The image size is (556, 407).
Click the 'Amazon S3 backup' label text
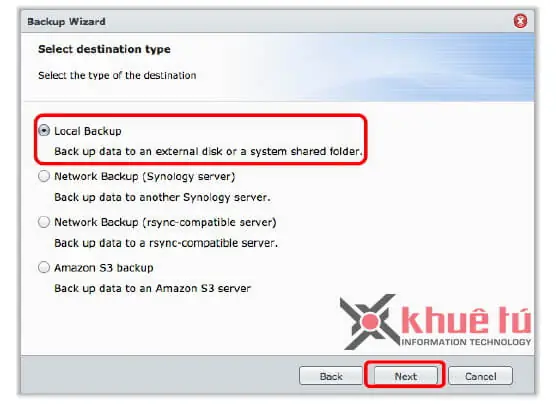104,268
